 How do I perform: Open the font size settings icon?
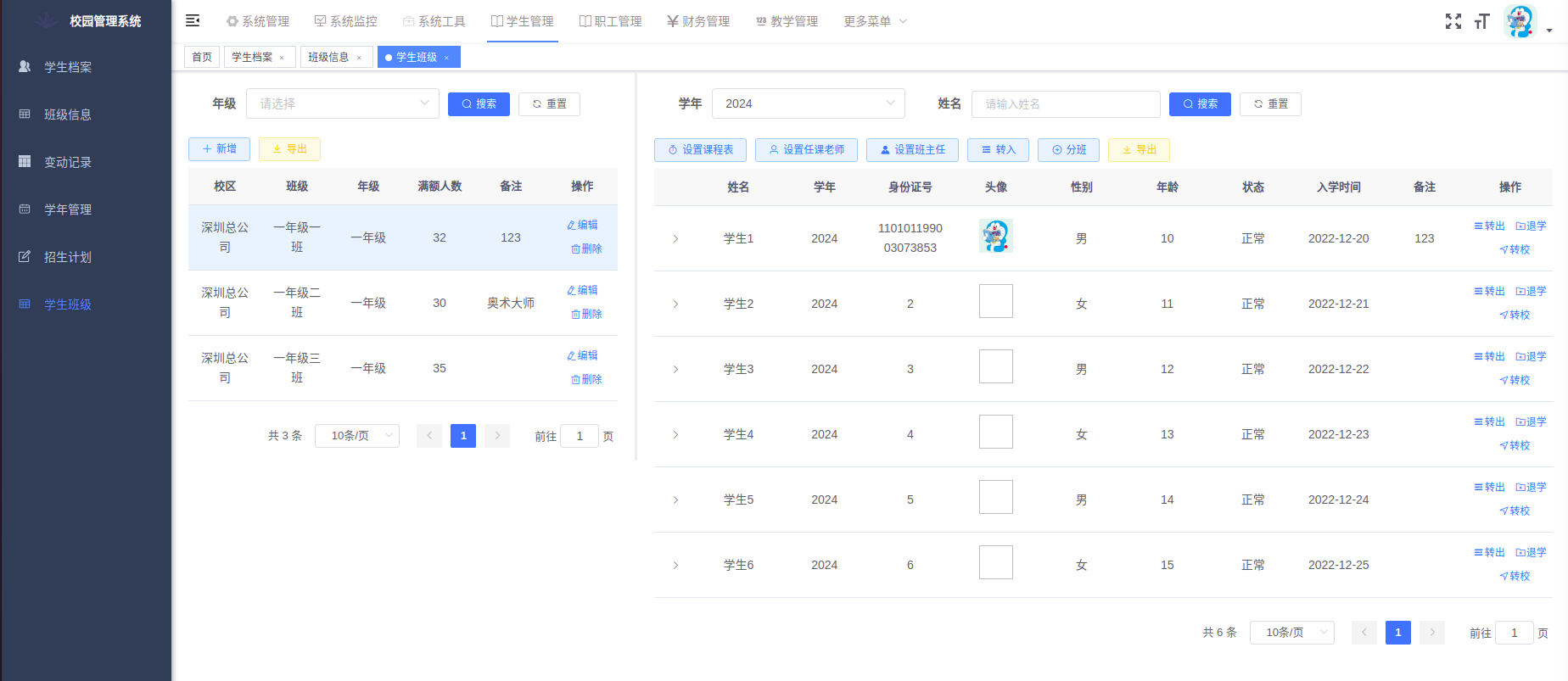pos(1482,21)
